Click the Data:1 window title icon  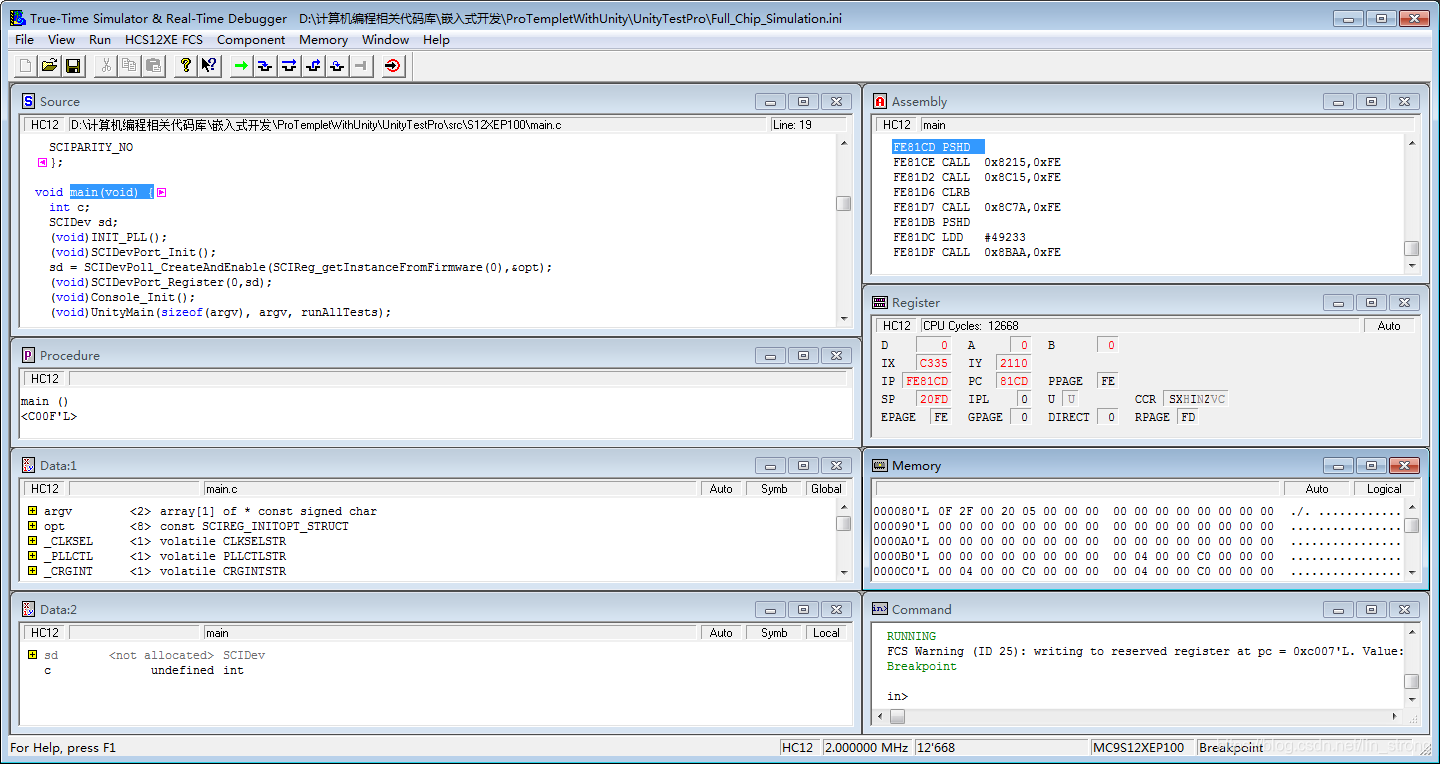point(28,465)
